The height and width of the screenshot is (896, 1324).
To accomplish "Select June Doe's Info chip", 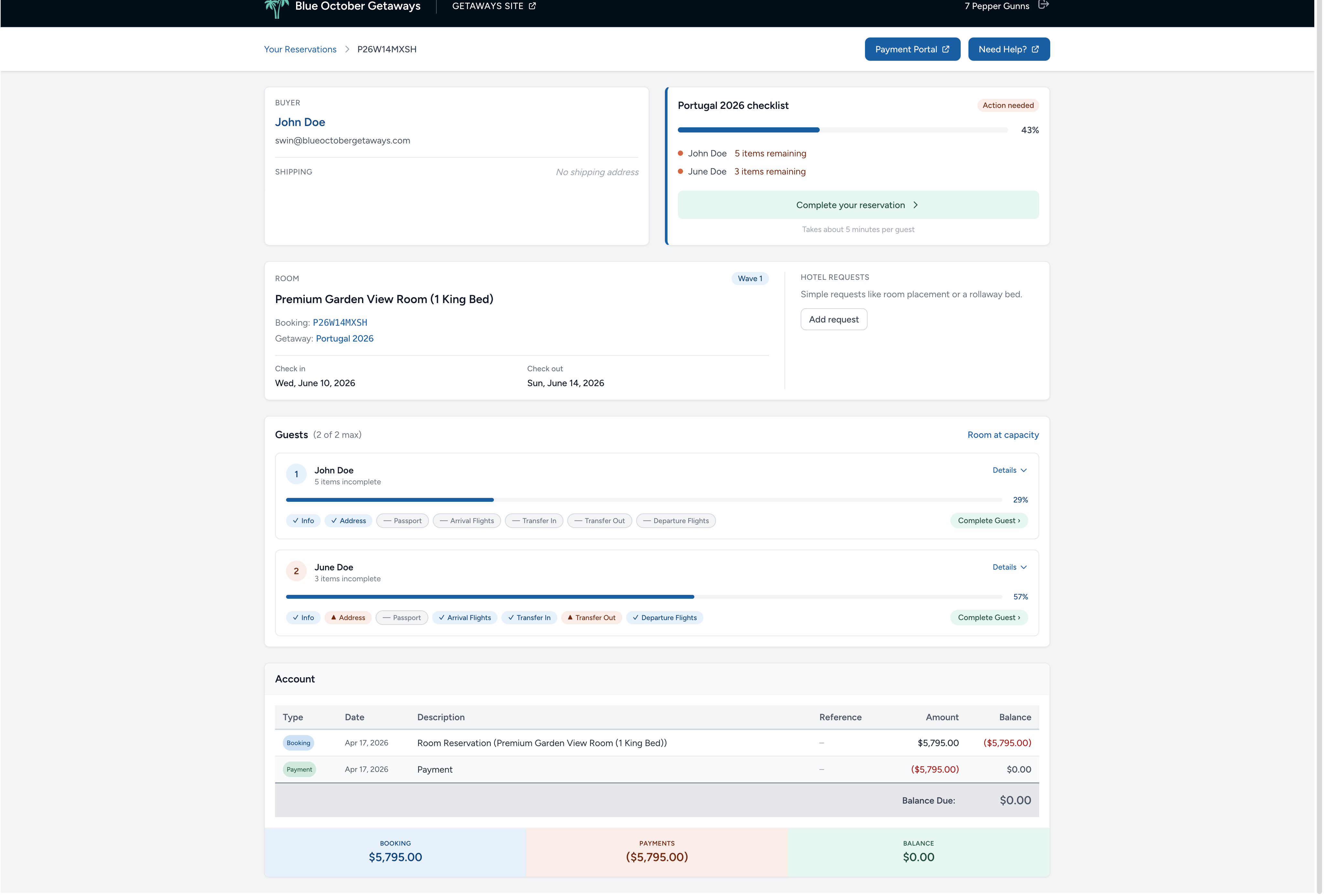I will [x=303, y=617].
